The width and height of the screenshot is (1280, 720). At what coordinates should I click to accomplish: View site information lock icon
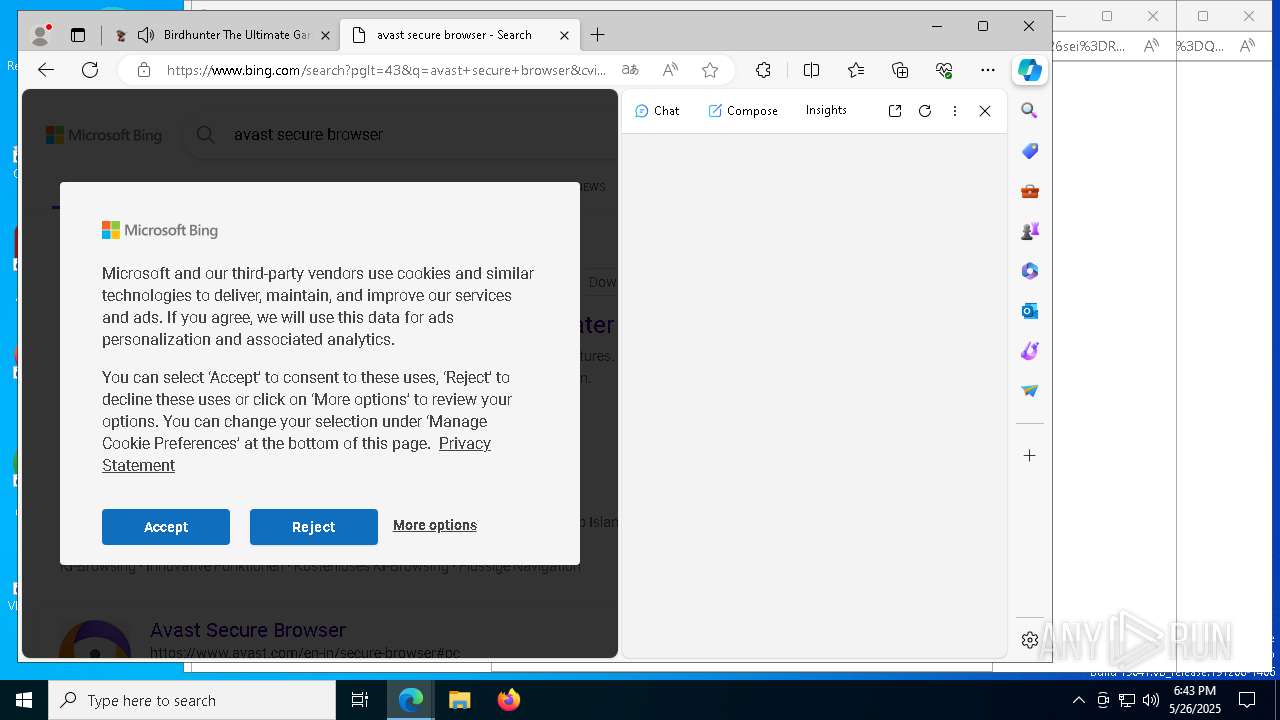(x=144, y=70)
